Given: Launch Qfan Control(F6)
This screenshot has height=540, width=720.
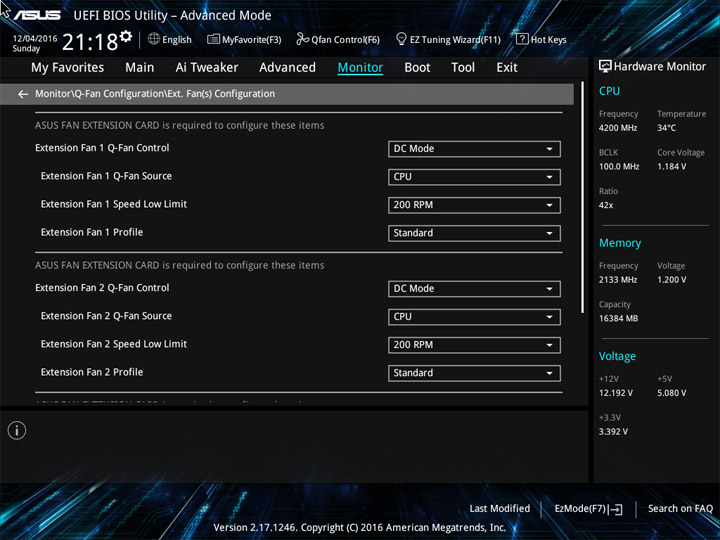Looking at the screenshot, I should [338, 39].
